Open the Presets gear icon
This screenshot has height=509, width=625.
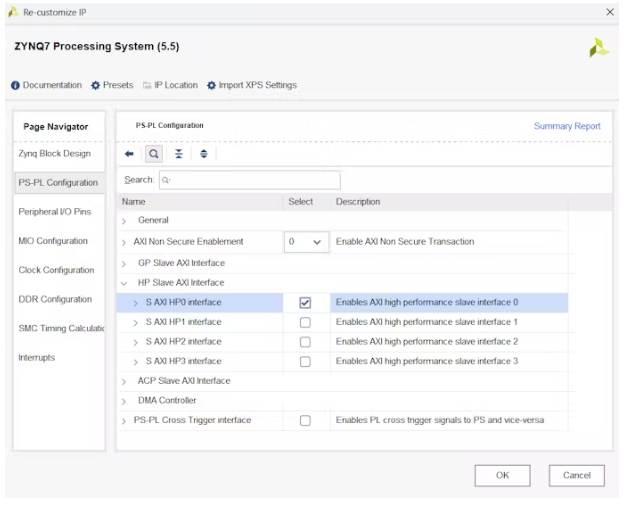click(96, 86)
